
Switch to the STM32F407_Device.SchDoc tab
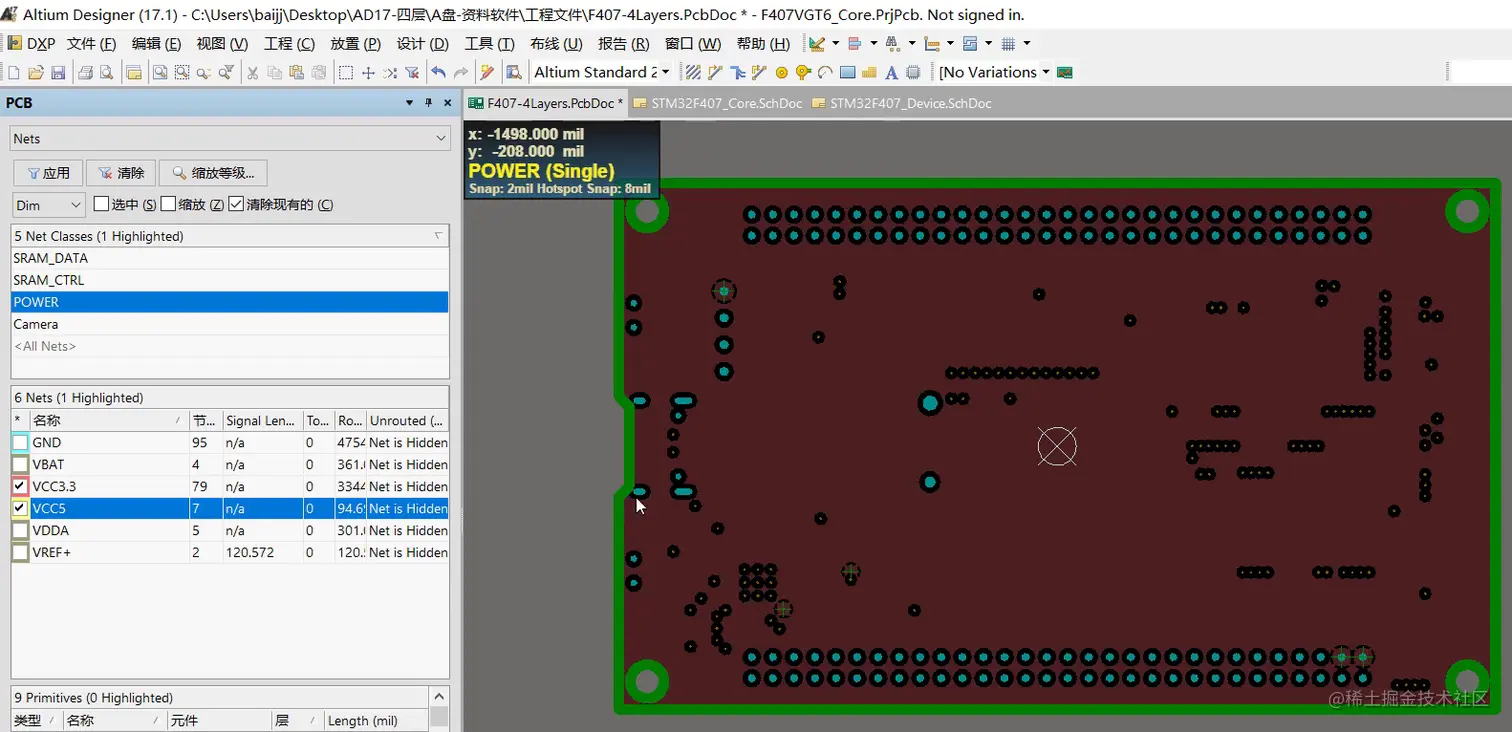pos(901,103)
